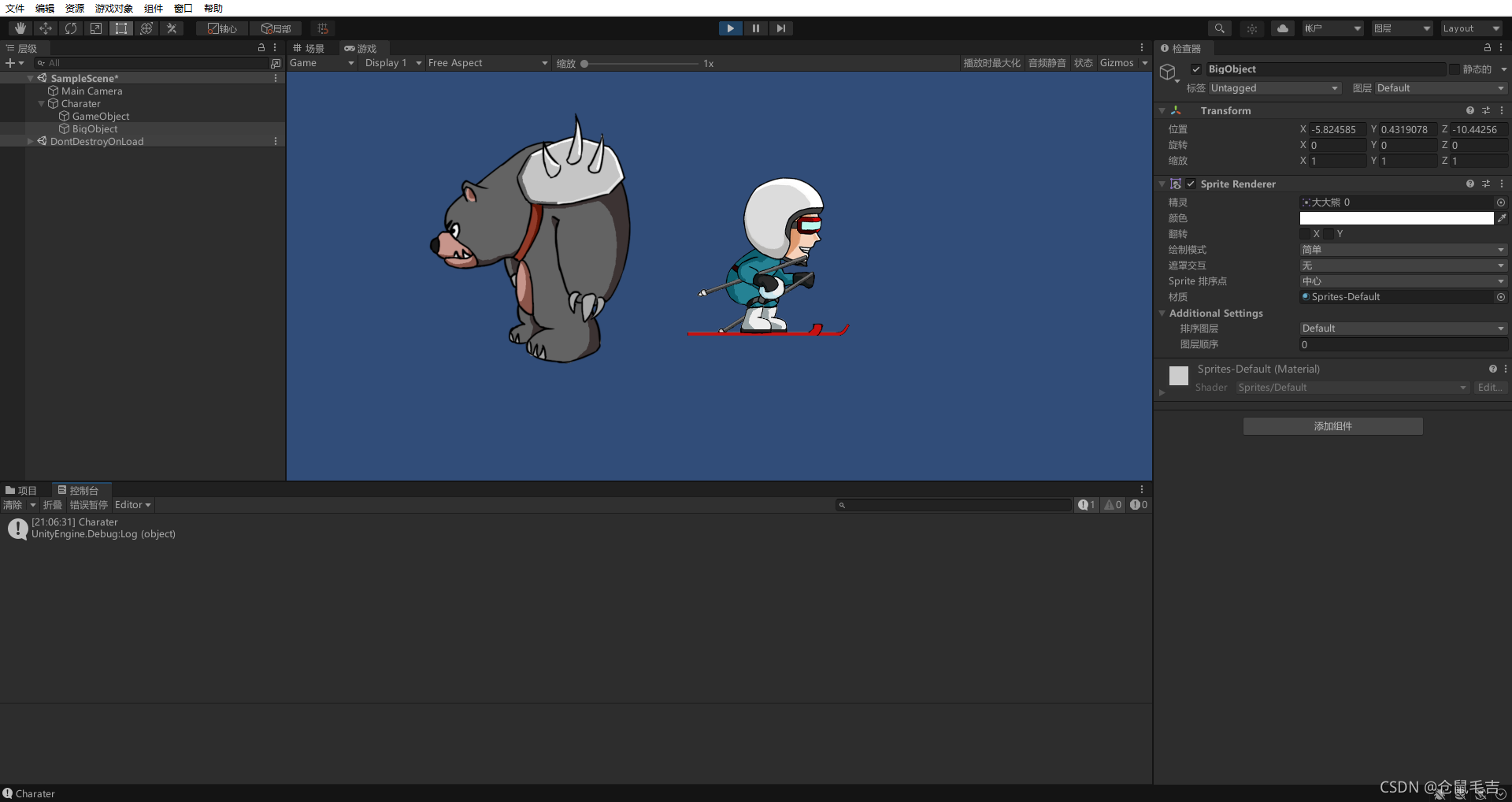Open the Layer dropdown showing Default
Viewport: 1512px width, 802px height.
point(1440,88)
